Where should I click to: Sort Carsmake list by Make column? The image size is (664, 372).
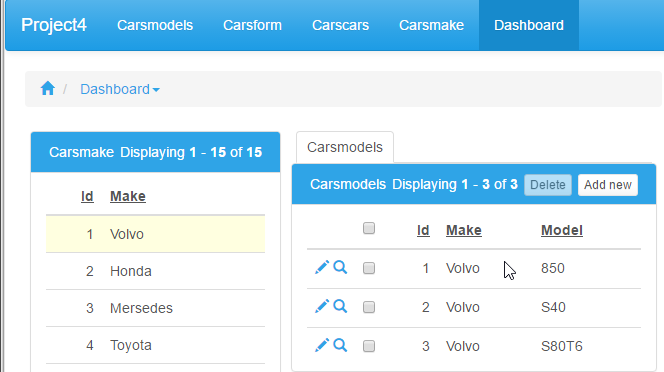(x=127, y=196)
